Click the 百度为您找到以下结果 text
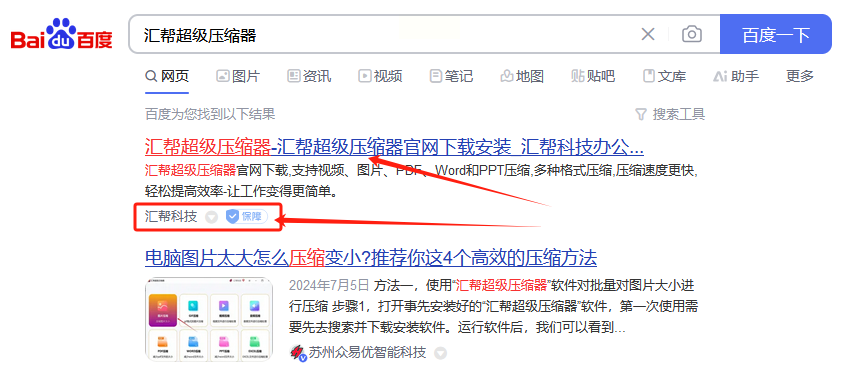This screenshot has height=381, width=858. point(210,114)
